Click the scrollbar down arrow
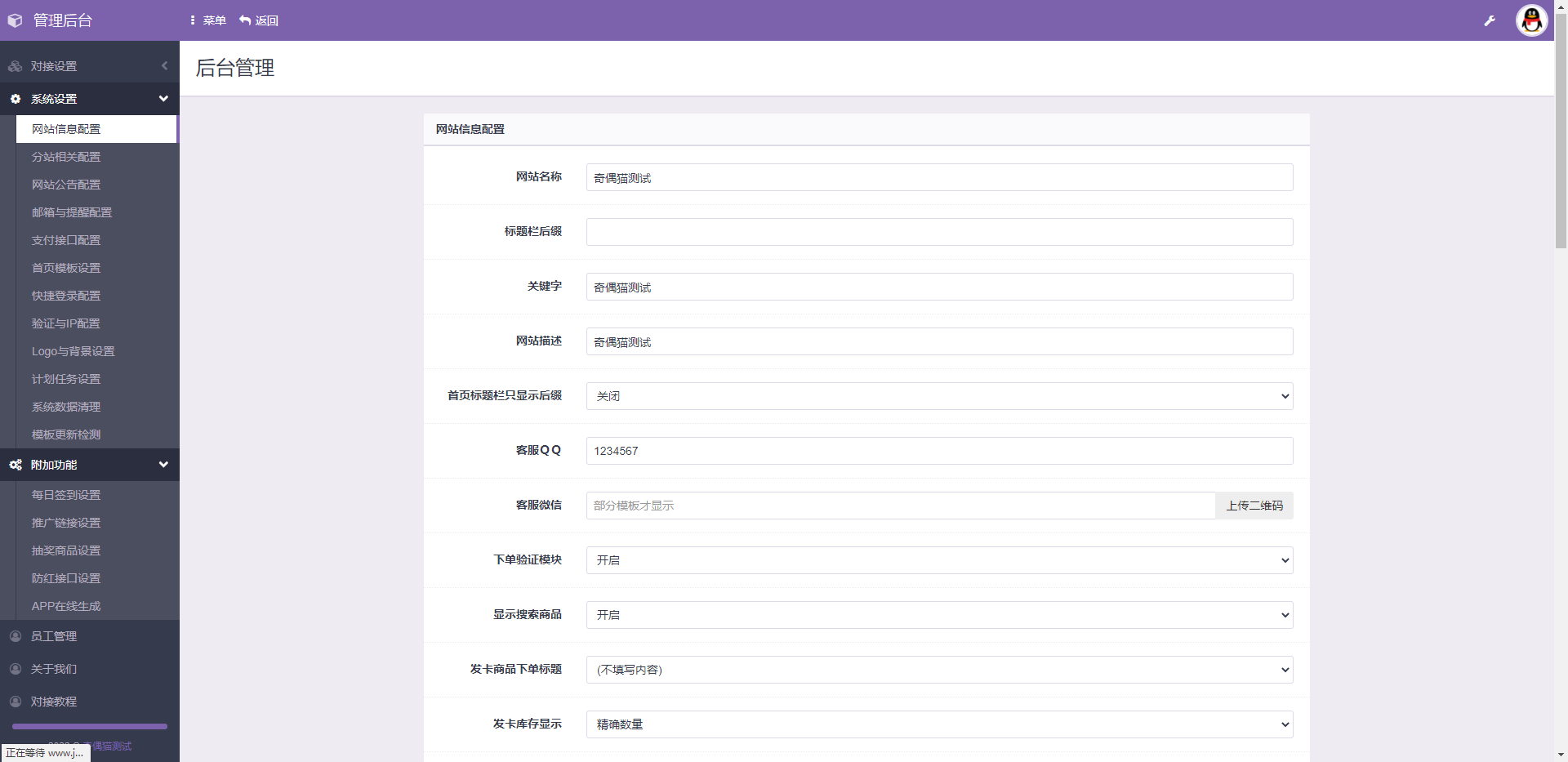 pos(1561,755)
